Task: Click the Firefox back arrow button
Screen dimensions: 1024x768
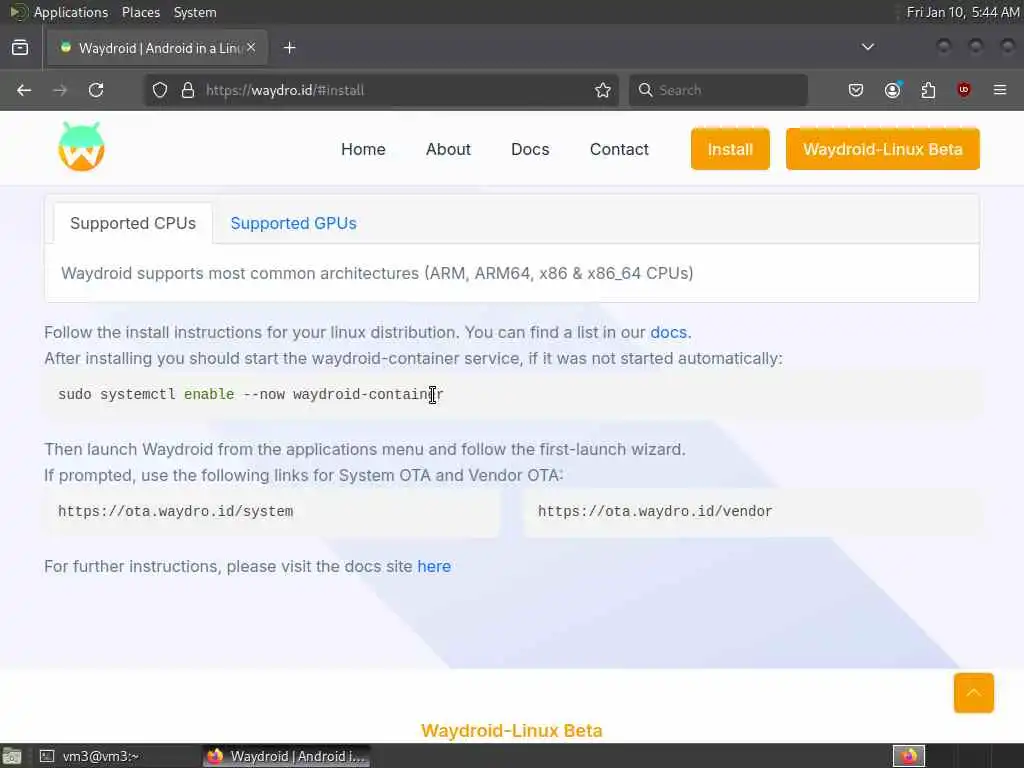Action: coord(24,90)
